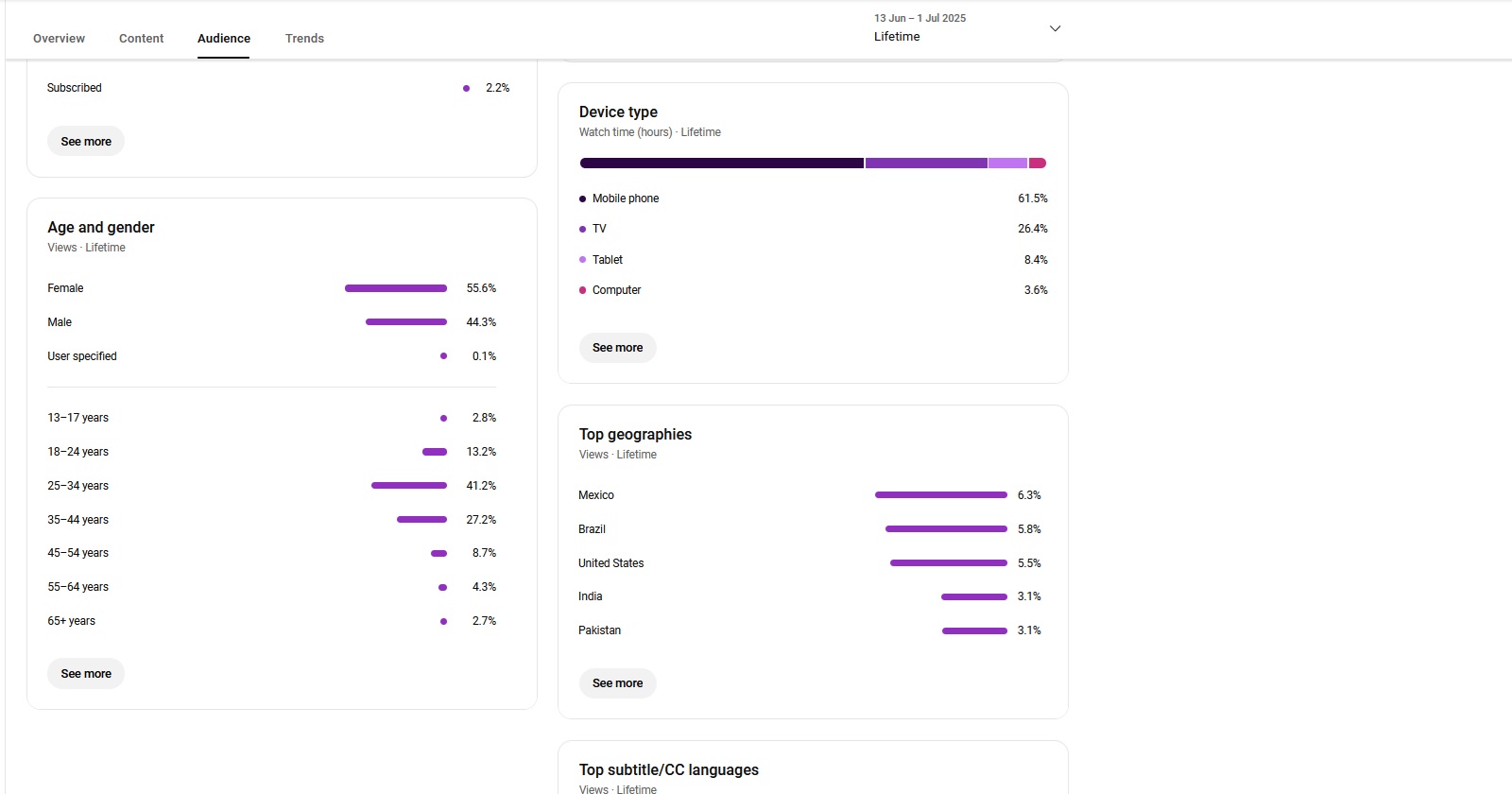Click the TV legend dot

pos(582,229)
